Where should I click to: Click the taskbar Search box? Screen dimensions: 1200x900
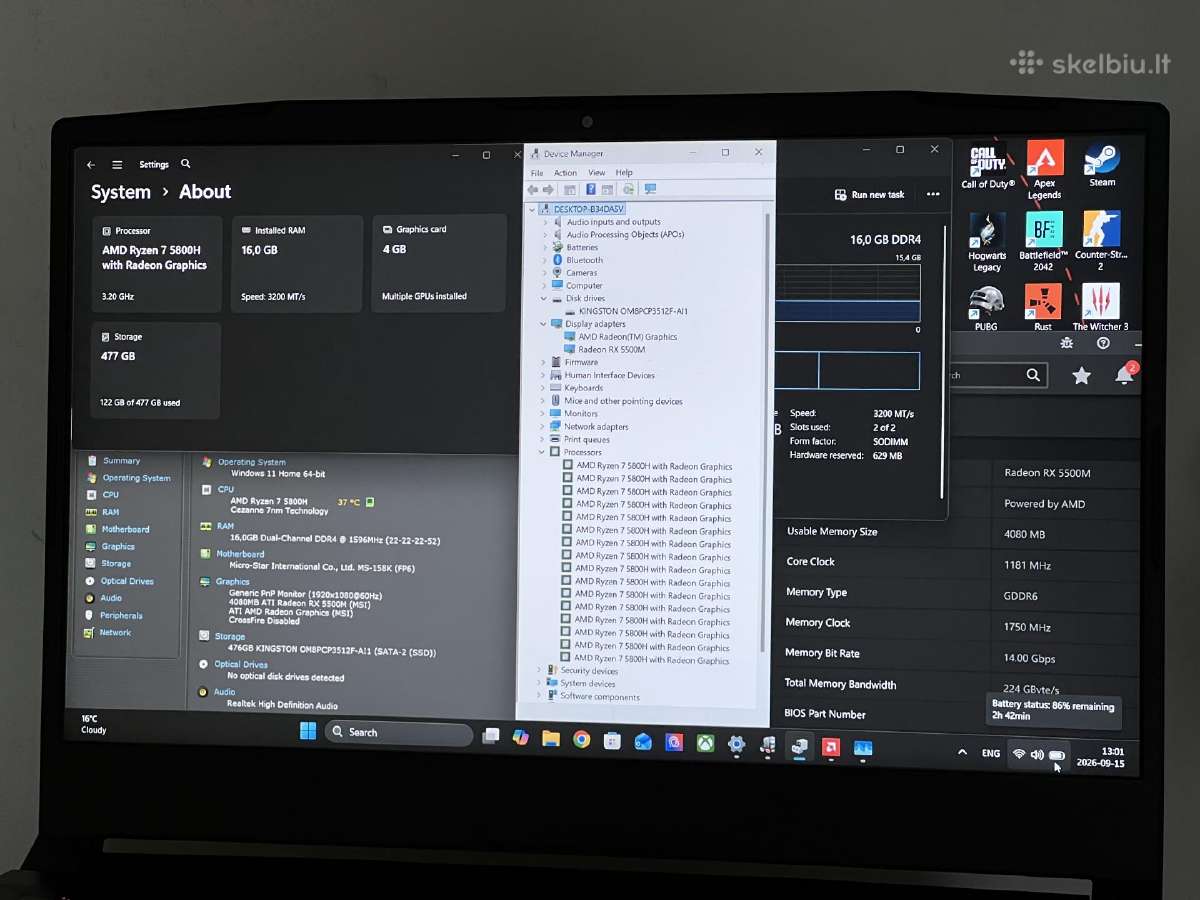tap(399, 733)
